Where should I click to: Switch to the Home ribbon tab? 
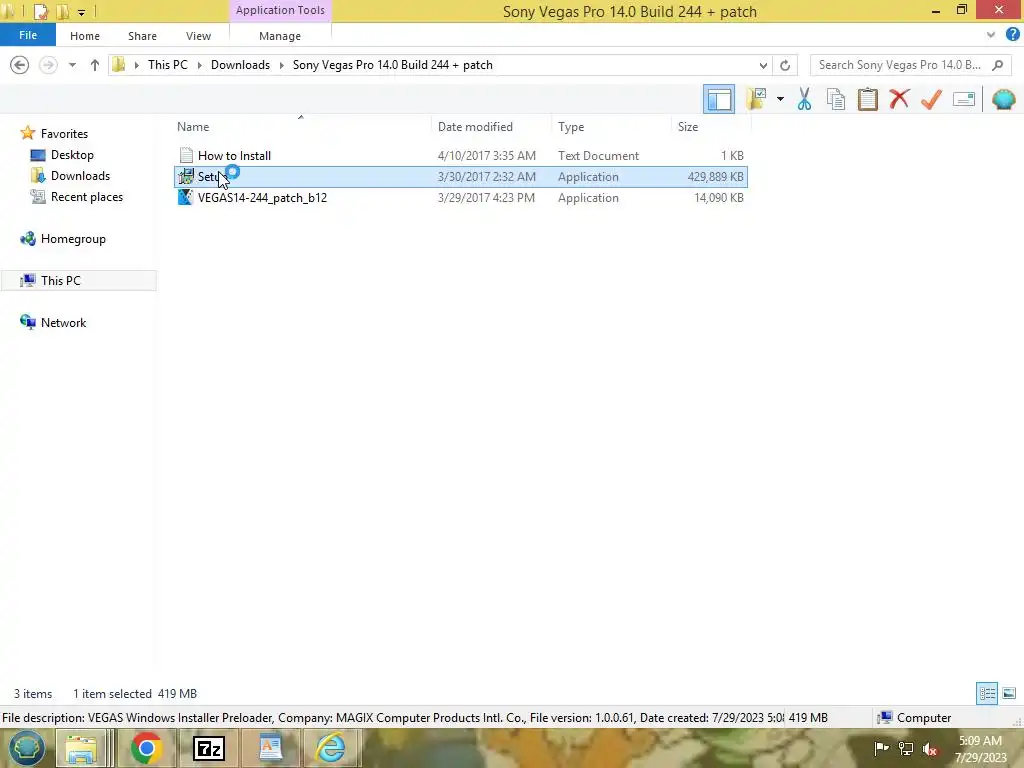85,36
